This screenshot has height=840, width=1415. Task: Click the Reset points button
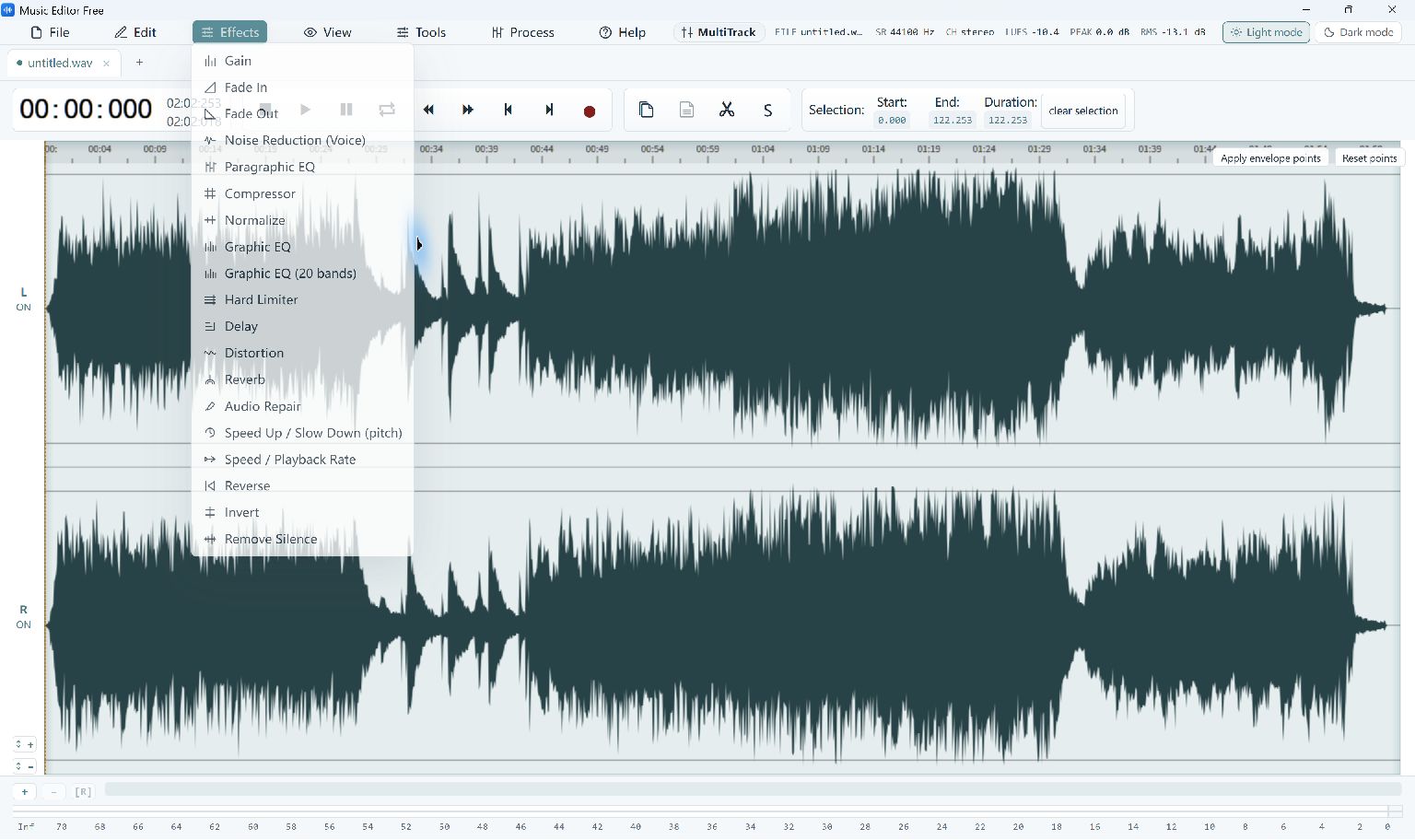(x=1369, y=158)
